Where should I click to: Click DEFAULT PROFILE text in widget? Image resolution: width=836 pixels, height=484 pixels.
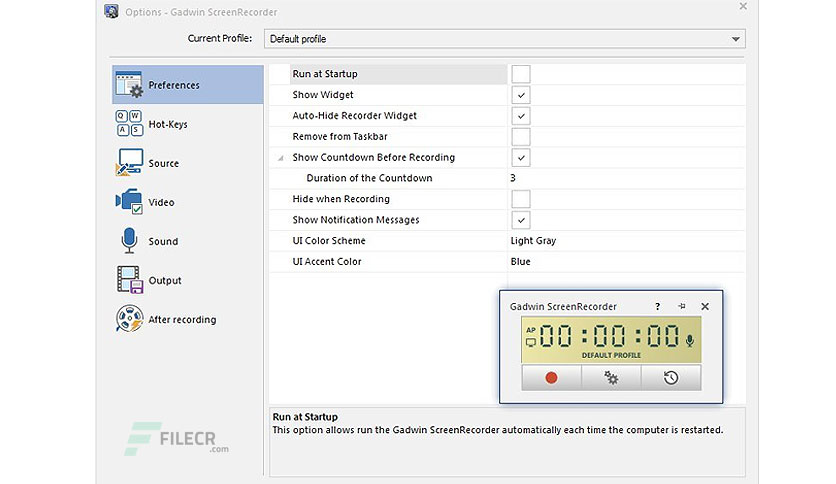point(611,356)
